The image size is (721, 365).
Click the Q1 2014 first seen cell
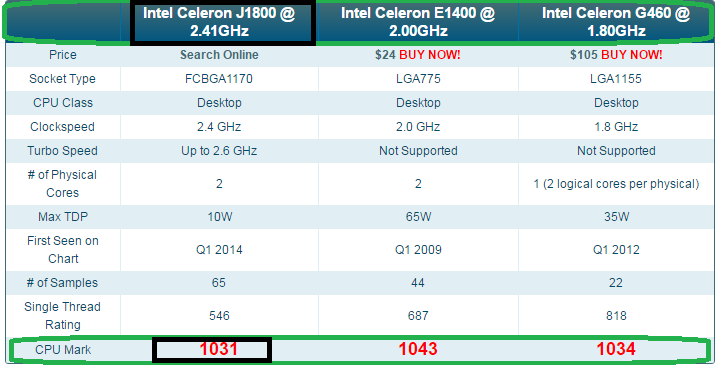[219, 250]
